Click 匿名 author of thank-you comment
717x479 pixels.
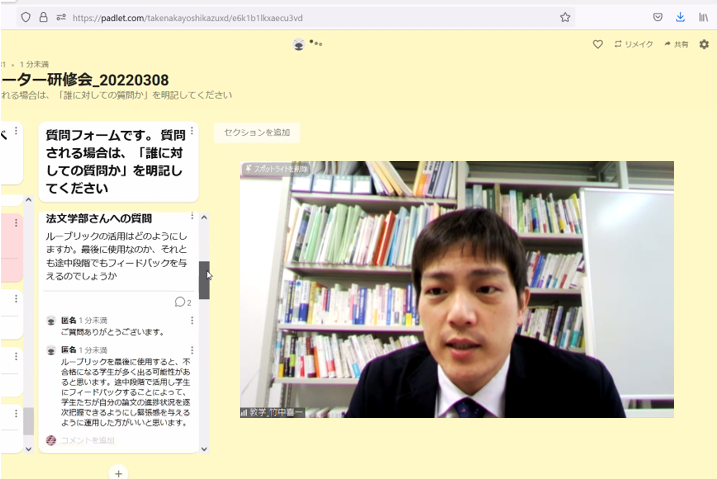click(69, 320)
